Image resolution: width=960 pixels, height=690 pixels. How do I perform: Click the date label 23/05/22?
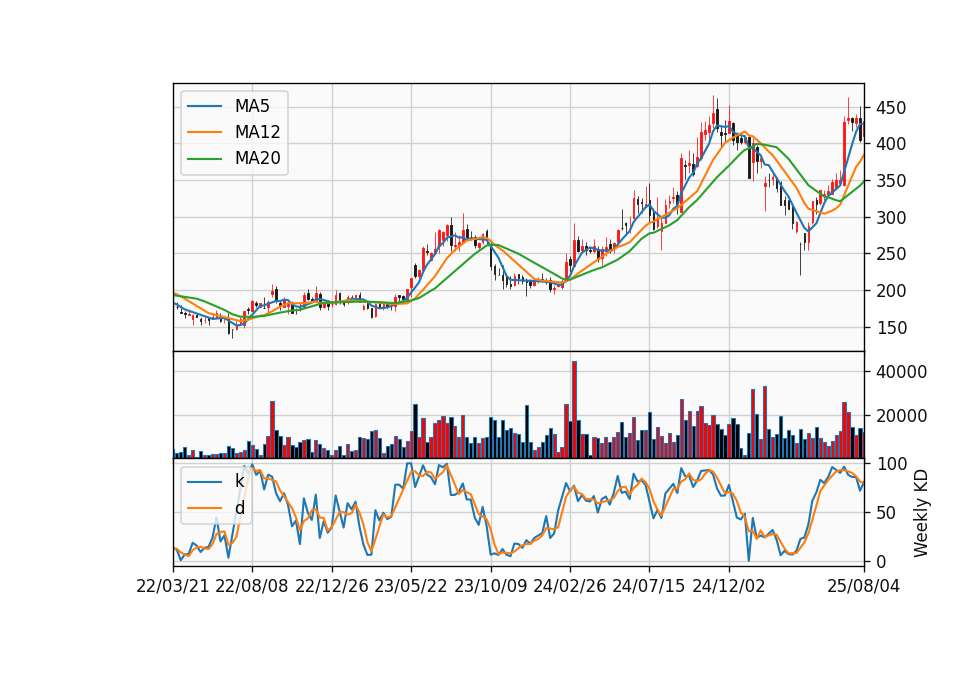(411, 587)
